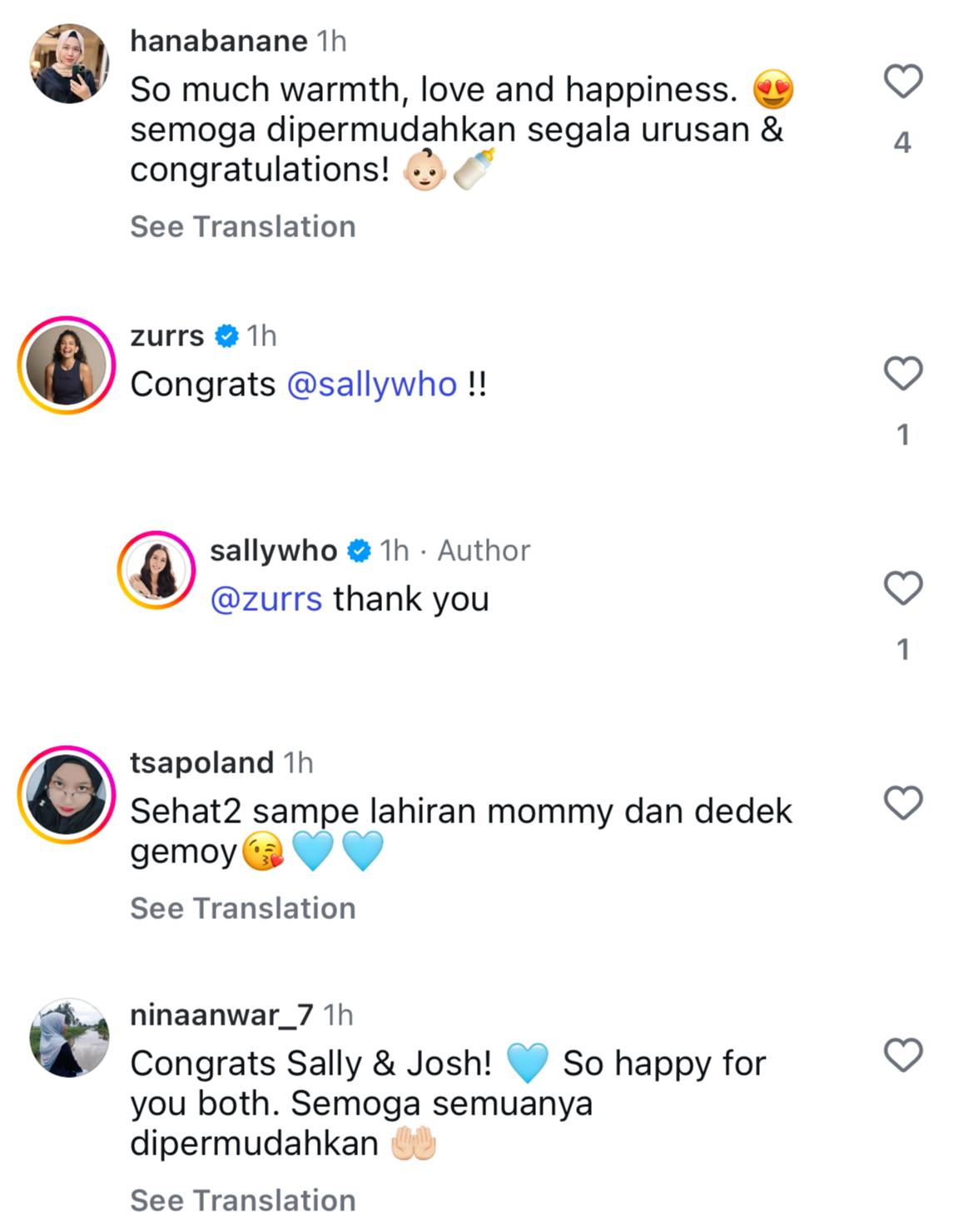Open the @sallywho mention link
The image size is (973, 1232).
click(x=372, y=385)
